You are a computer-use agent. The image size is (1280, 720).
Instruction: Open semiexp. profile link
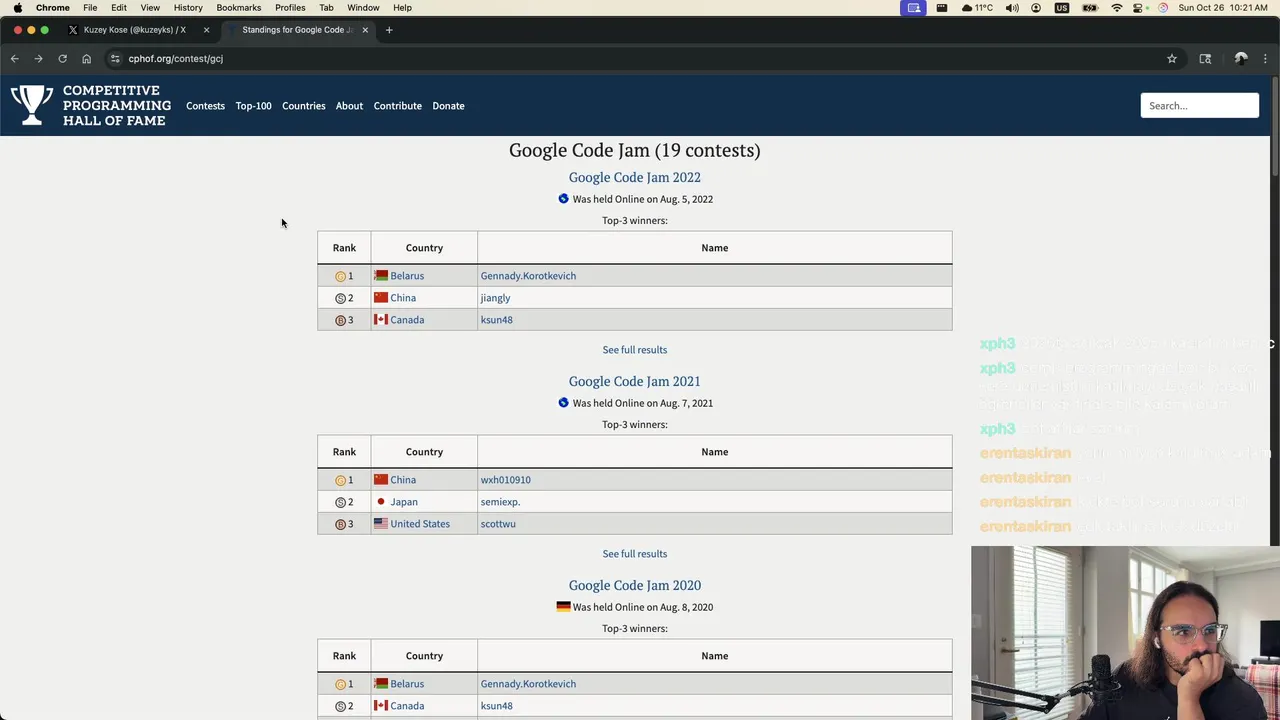(x=500, y=502)
